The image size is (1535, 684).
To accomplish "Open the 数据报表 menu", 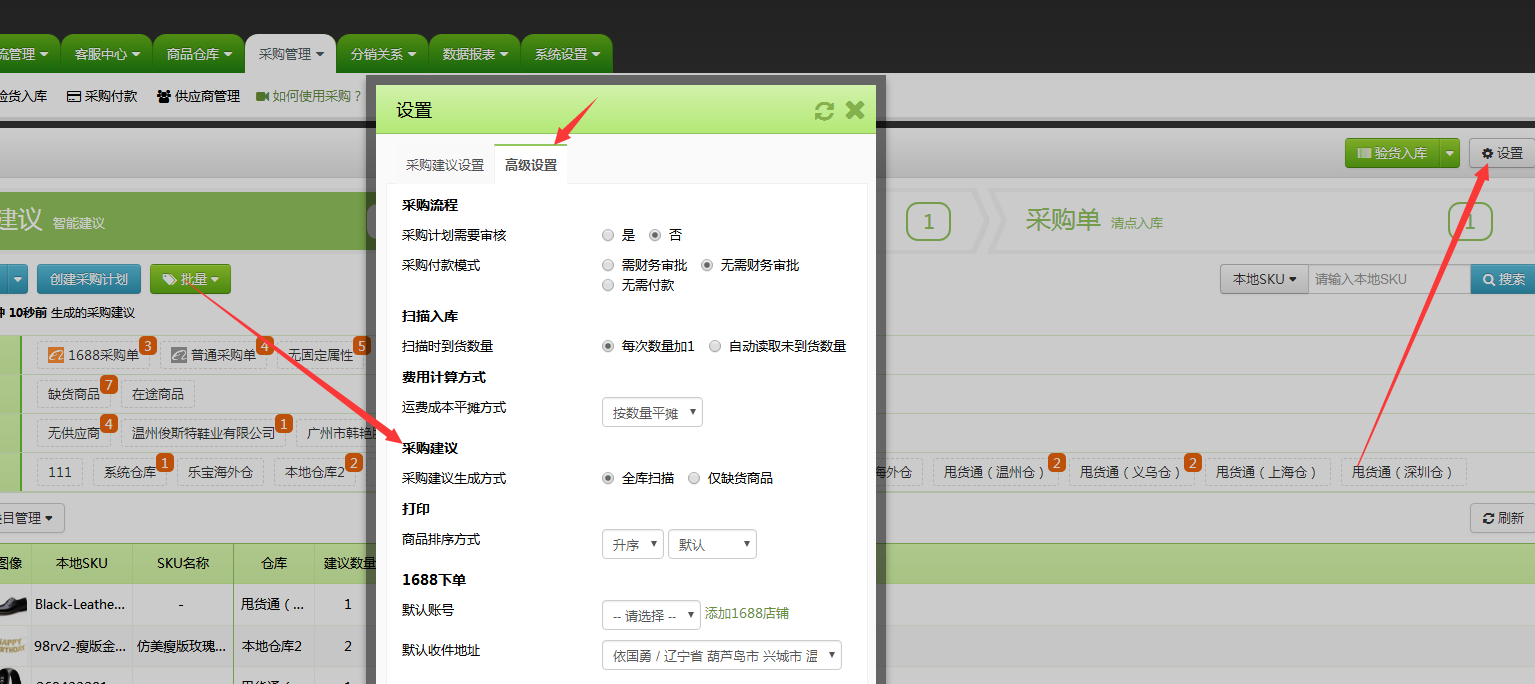I will pyautogui.click(x=475, y=54).
